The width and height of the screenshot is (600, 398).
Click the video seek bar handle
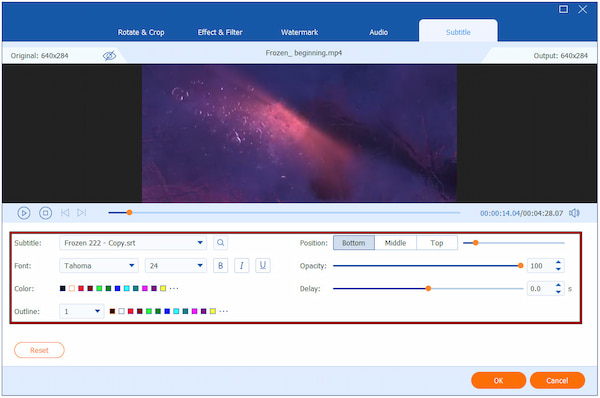(129, 212)
